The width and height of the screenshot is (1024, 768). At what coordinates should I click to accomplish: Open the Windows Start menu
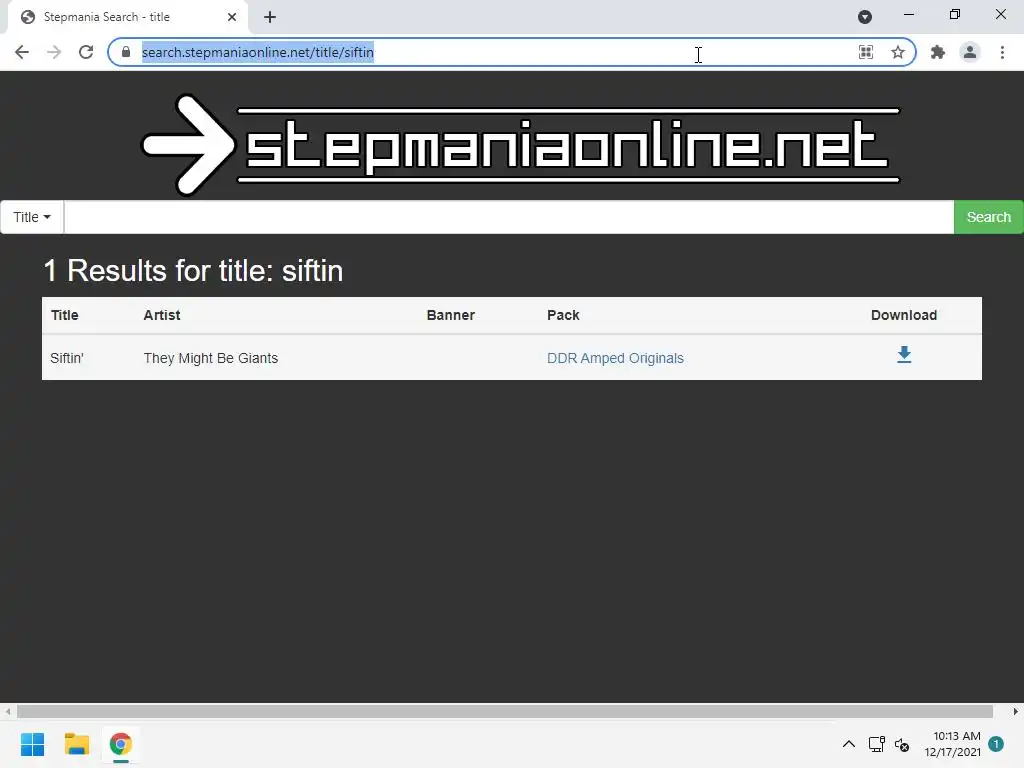32,744
